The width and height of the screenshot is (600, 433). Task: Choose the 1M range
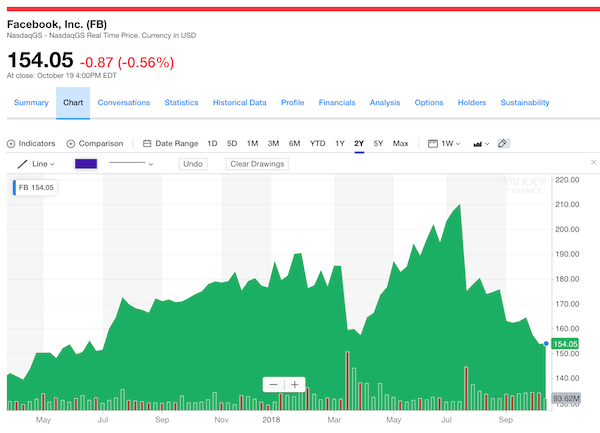point(252,143)
